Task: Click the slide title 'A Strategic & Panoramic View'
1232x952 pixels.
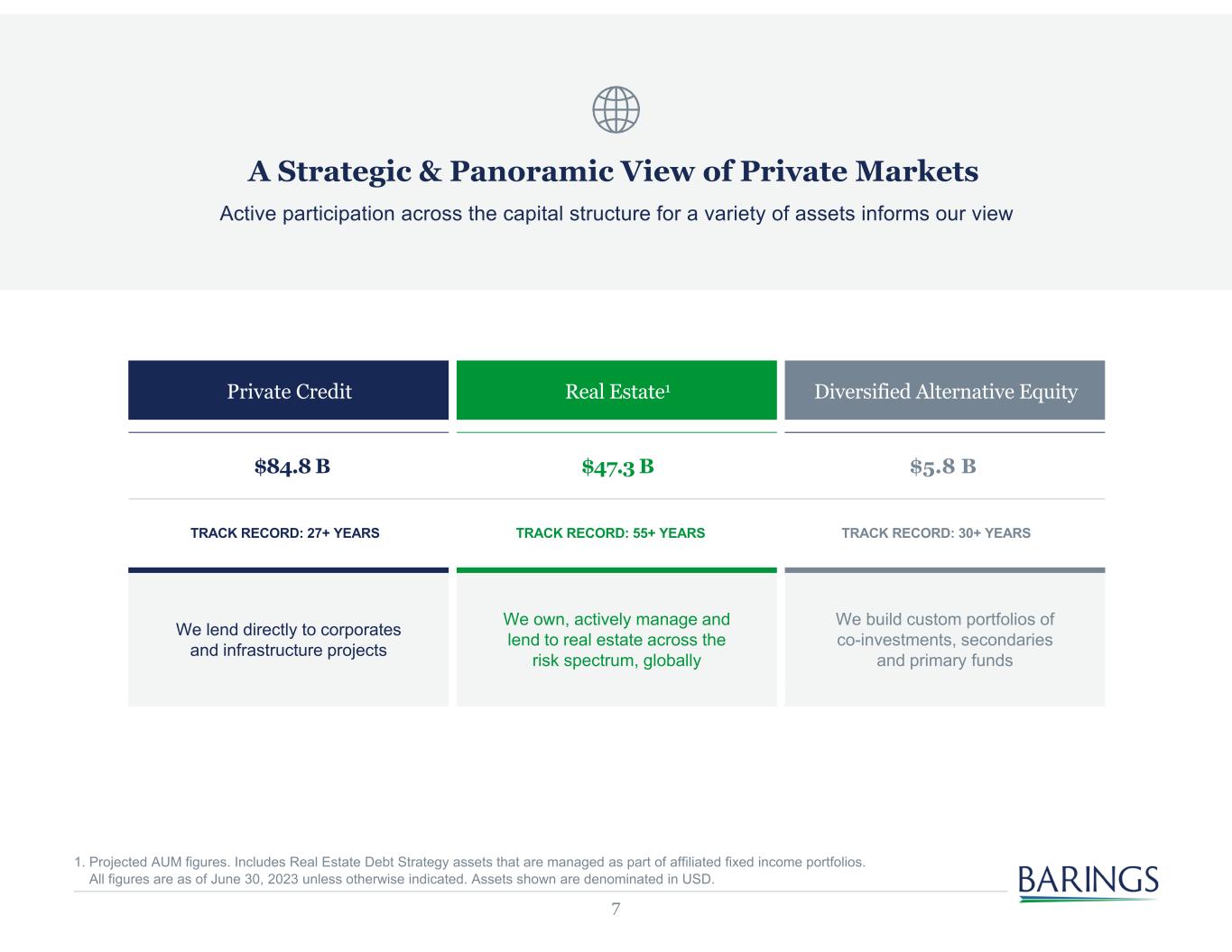Action: point(614,171)
